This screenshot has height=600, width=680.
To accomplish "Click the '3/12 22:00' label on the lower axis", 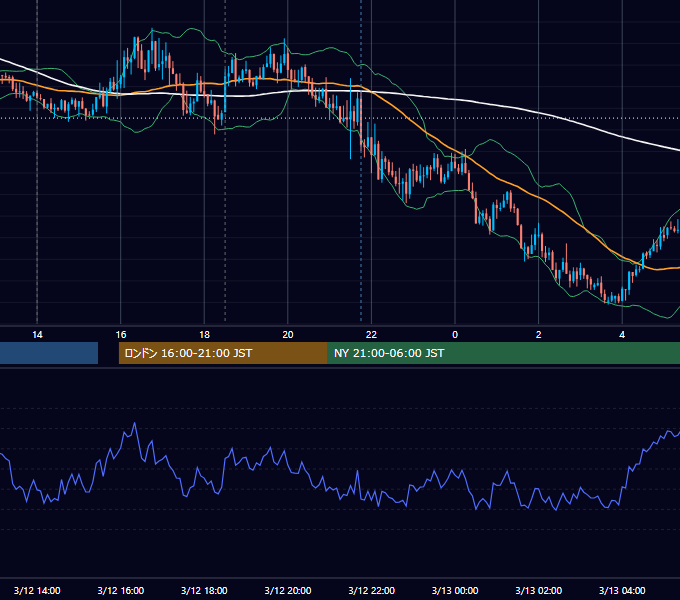I will tap(372, 590).
